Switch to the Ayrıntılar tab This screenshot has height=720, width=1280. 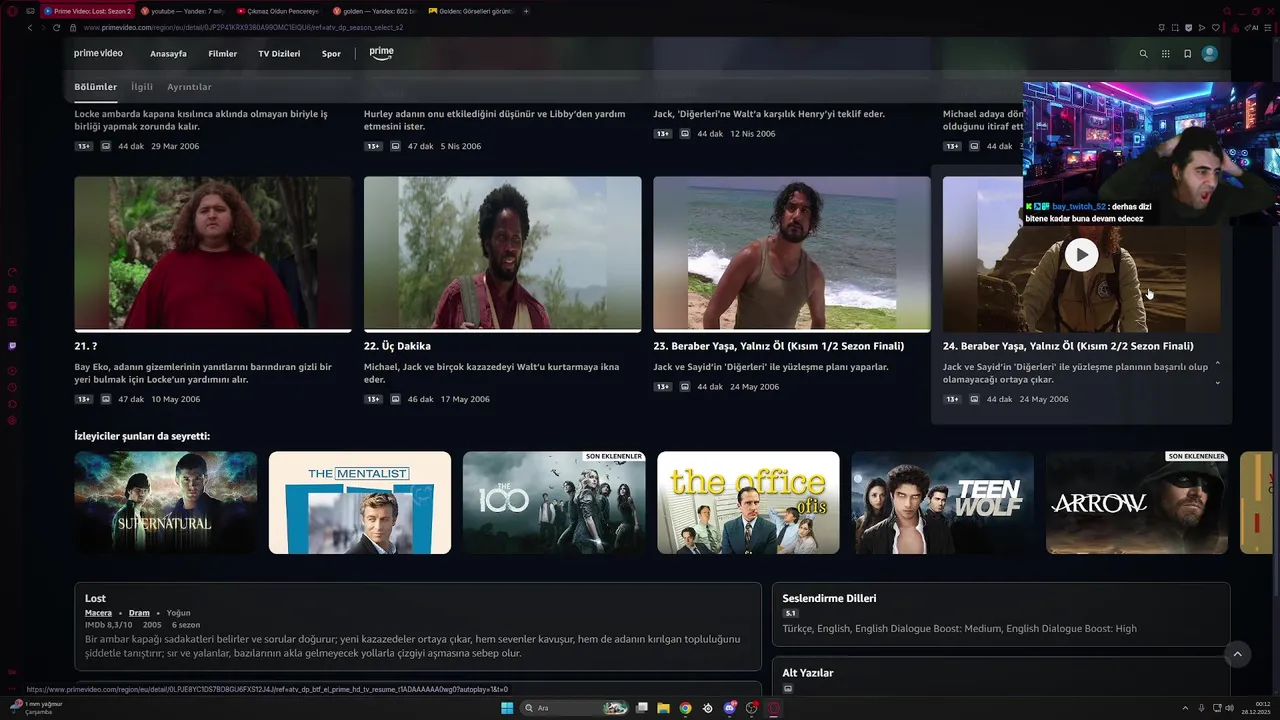click(189, 87)
